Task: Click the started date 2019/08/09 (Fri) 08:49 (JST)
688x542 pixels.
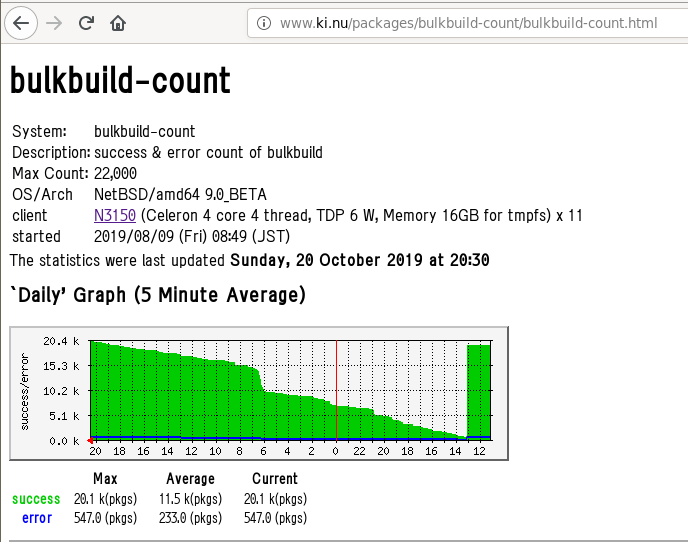Action: [x=192, y=237]
